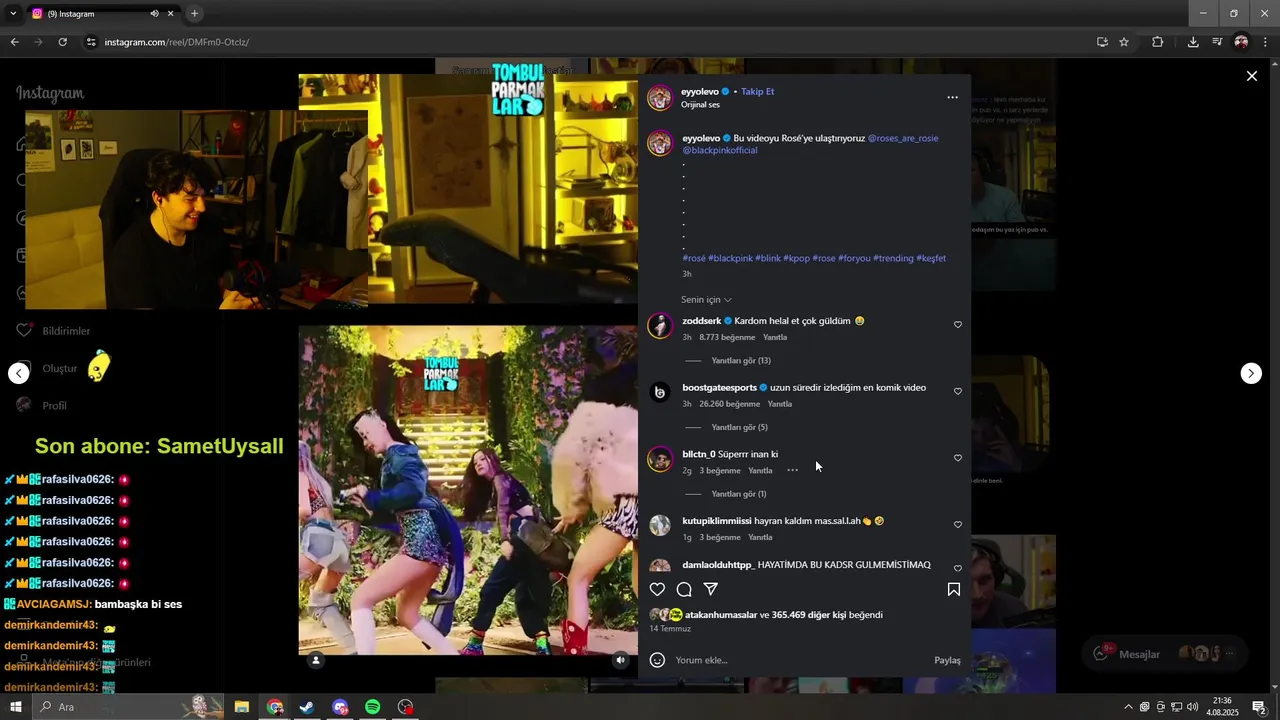Open the @blackpinkofficial mention
This screenshot has height=720, width=1280.
720,150
